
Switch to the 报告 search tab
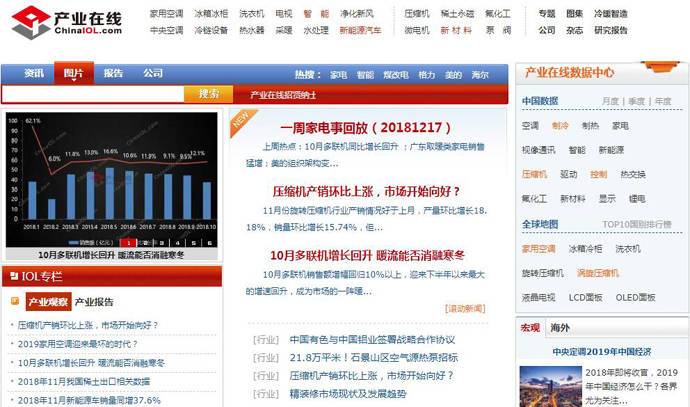(114, 73)
